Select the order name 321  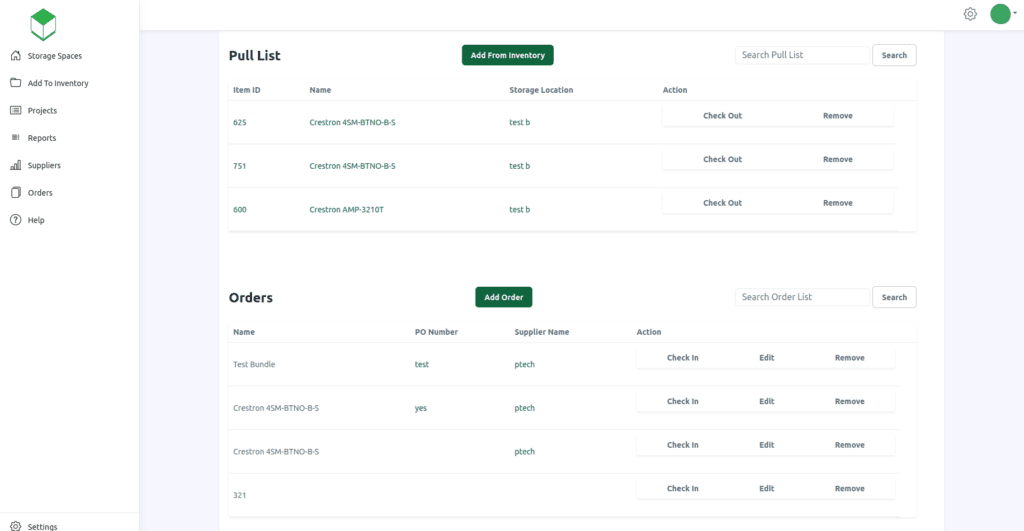[240, 496]
